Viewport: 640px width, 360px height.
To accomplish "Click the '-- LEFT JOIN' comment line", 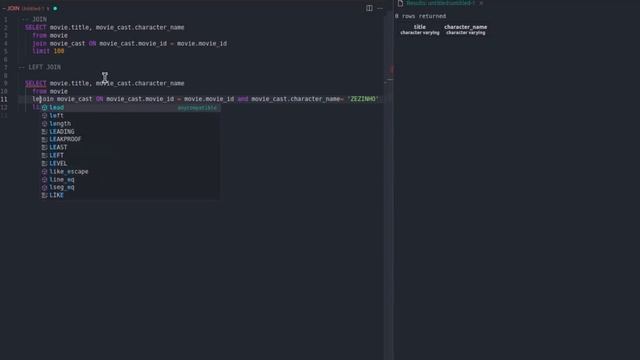I will [40, 67].
